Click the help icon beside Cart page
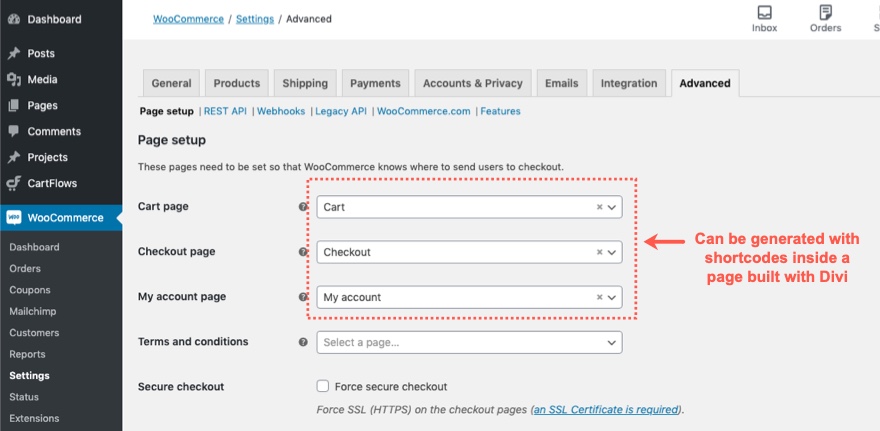The width and height of the screenshot is (880, 431). click(303, 207)
